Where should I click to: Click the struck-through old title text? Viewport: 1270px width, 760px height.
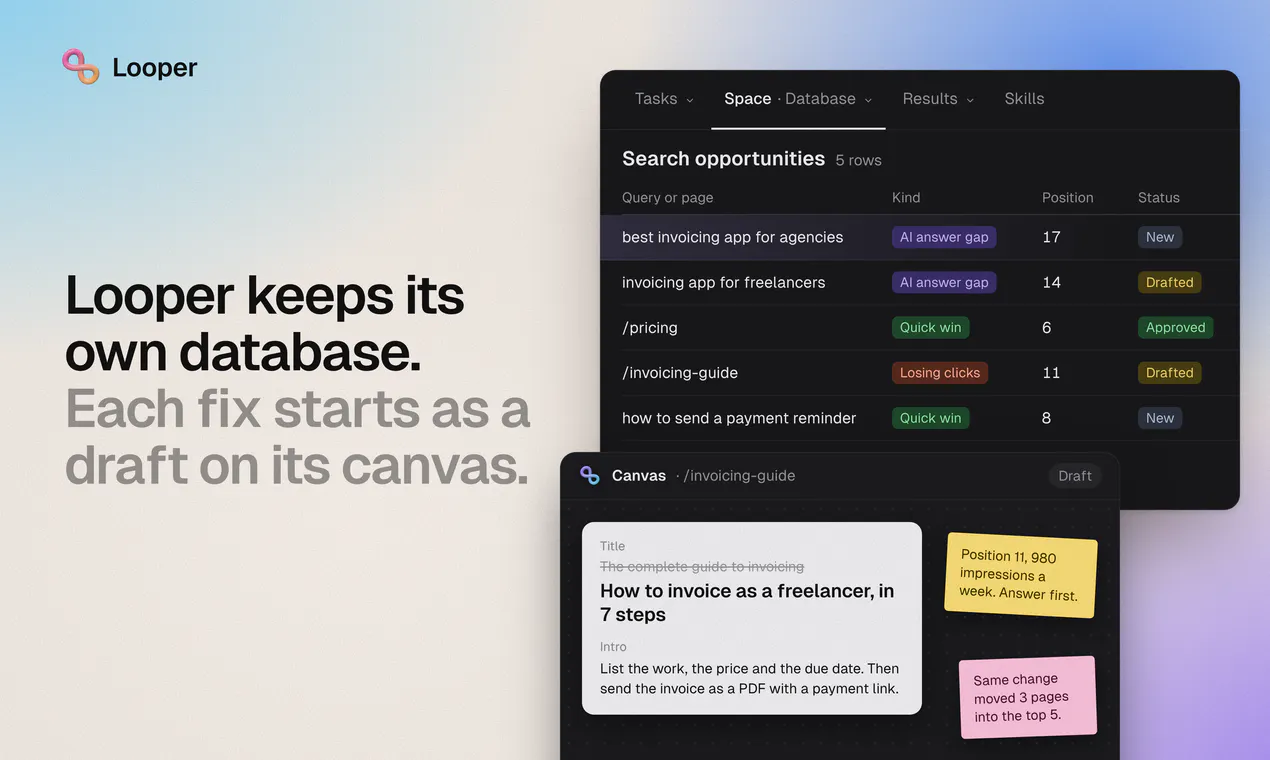pyautogui.click(x=702, y=567)
